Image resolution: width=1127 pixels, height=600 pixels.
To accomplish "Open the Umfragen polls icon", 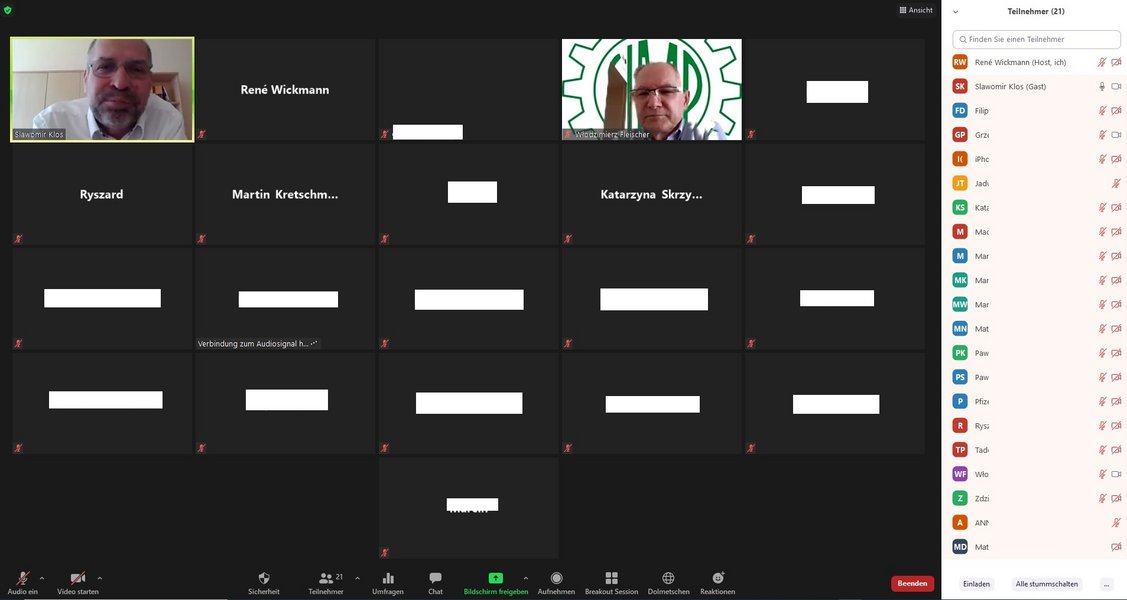I will point(388,578).
